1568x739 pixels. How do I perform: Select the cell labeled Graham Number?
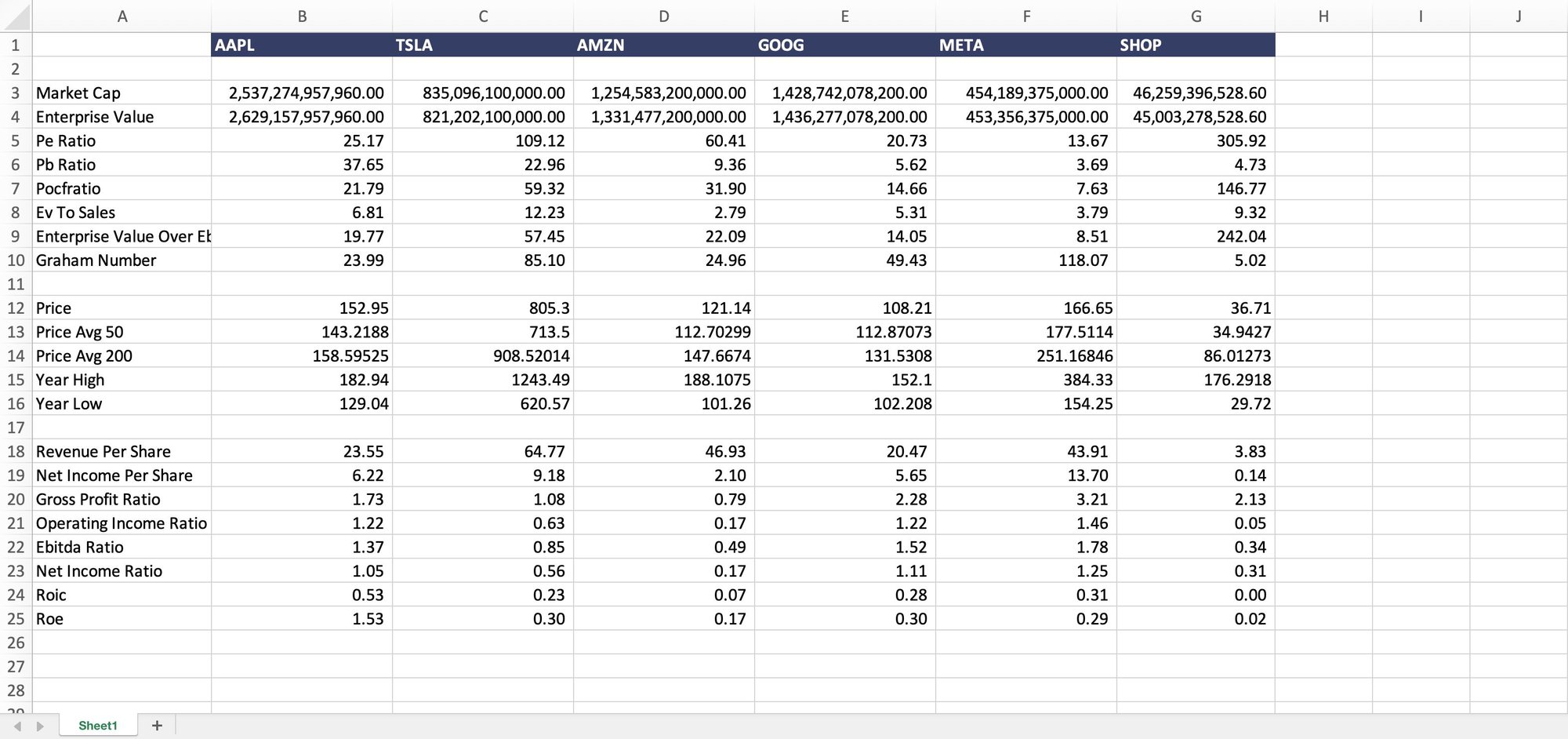click(x=122, y=260)
